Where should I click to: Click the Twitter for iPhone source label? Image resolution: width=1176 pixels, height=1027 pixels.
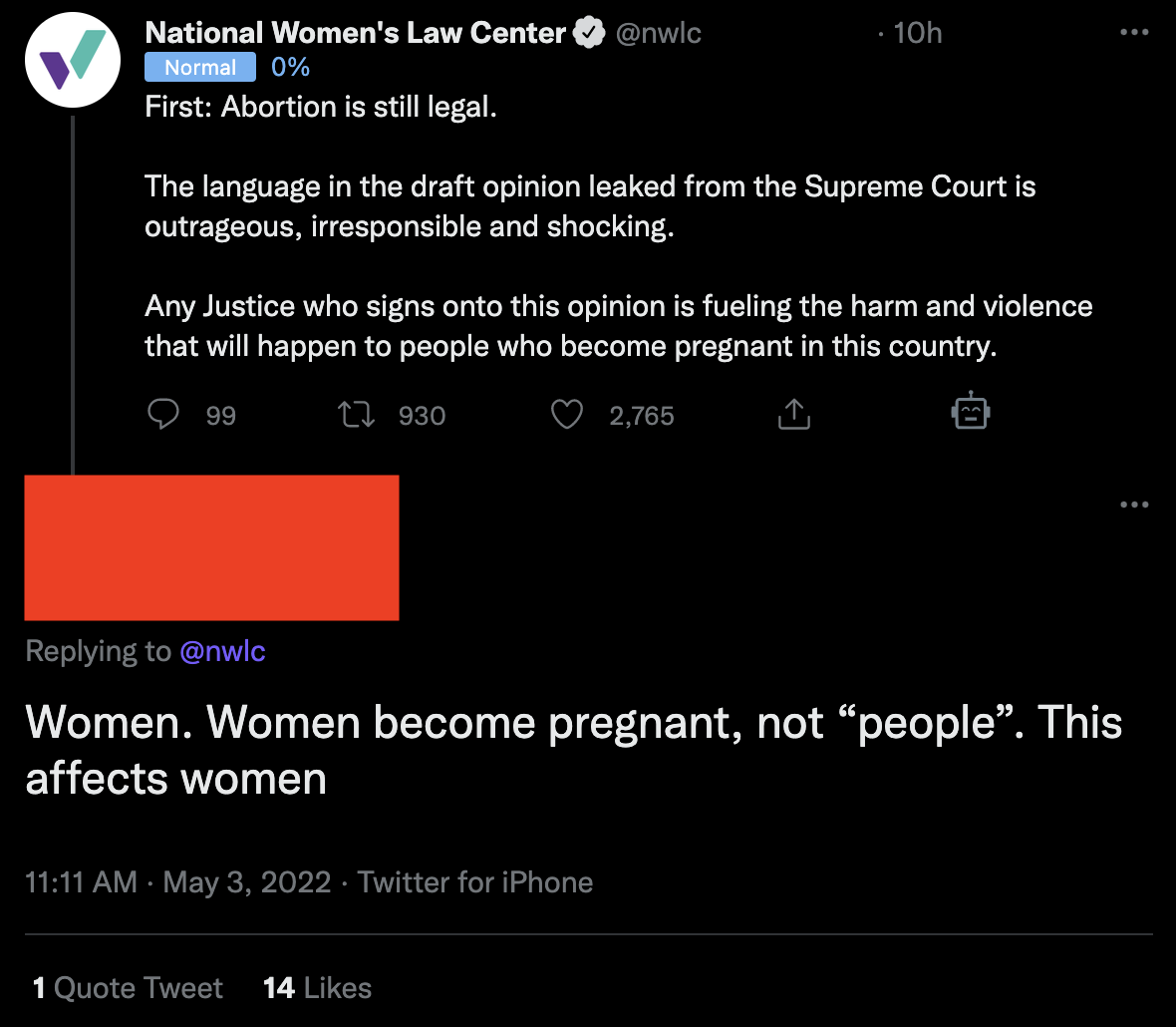point(475,882)
